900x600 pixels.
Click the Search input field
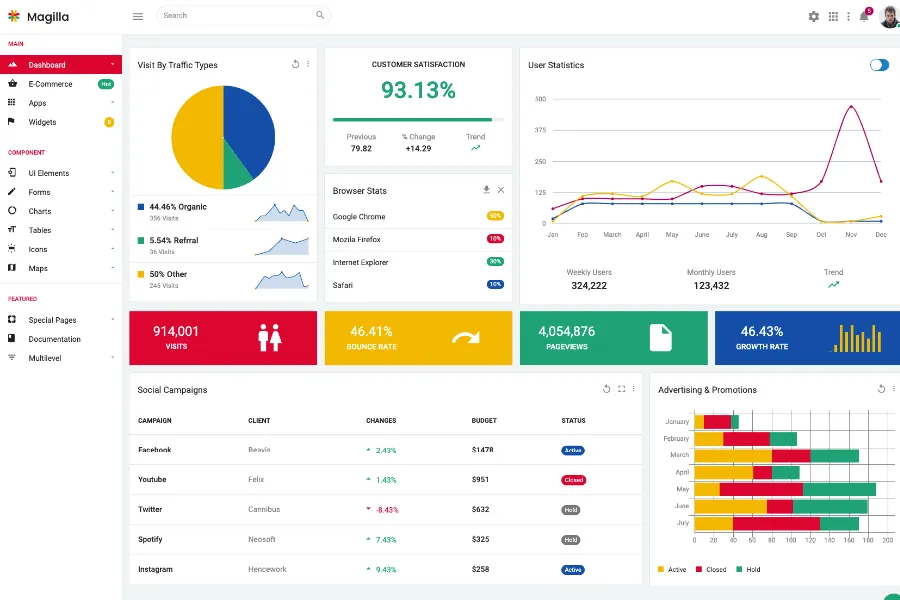(x=236, y=16)
